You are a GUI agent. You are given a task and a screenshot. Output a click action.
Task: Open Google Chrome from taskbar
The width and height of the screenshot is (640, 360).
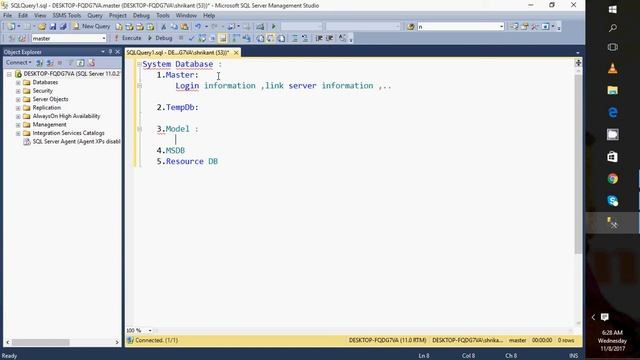(612, 178)
